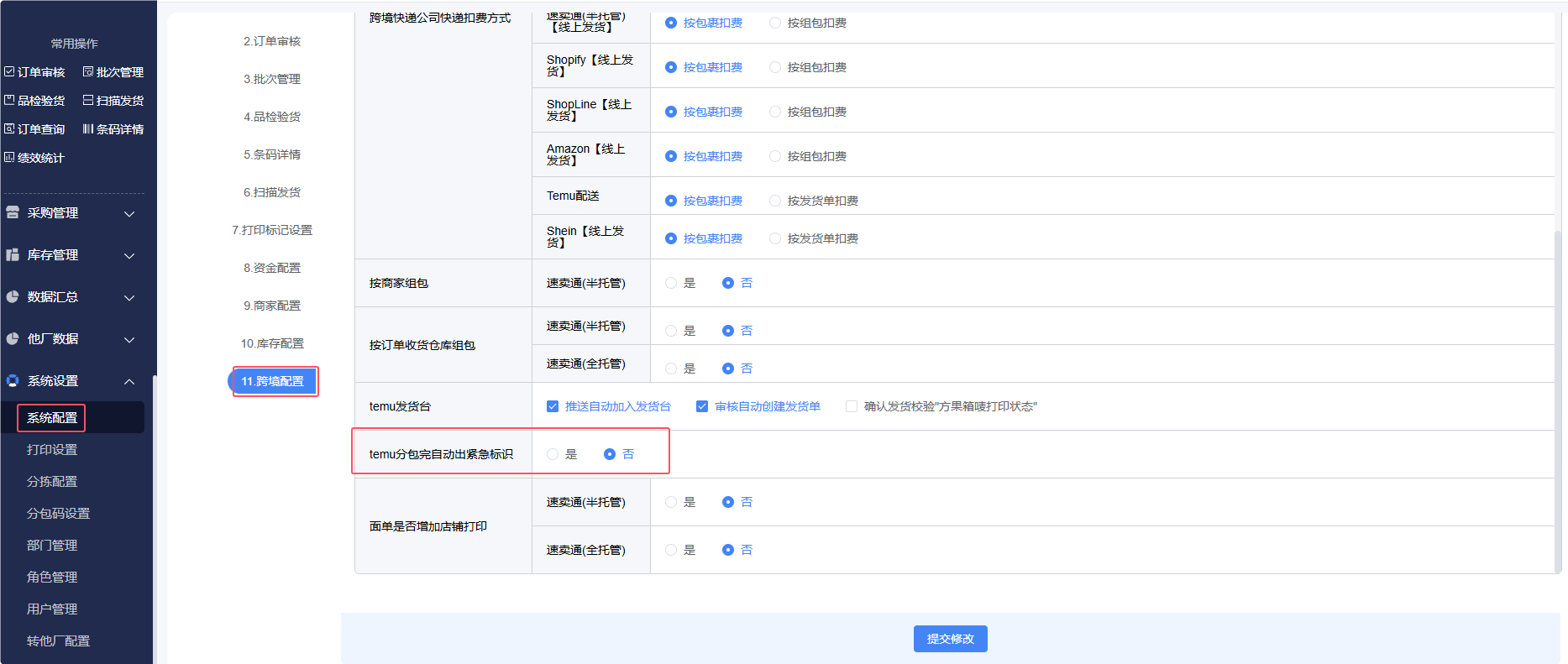The width and height of the screenshot is (1568, 664).
Task: Choose 是 for 按商家组包 速卖通(半托管)
Action: (x=671, y=283)
